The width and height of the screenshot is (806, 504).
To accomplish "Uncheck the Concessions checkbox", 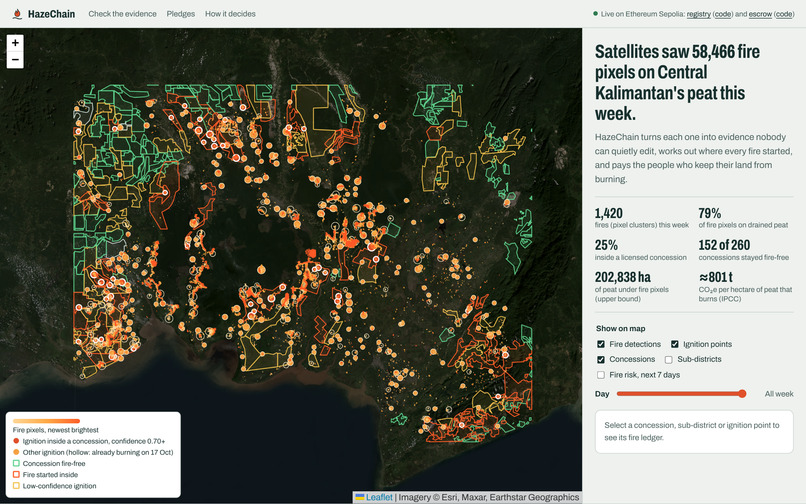I will [x=600, y=359].
